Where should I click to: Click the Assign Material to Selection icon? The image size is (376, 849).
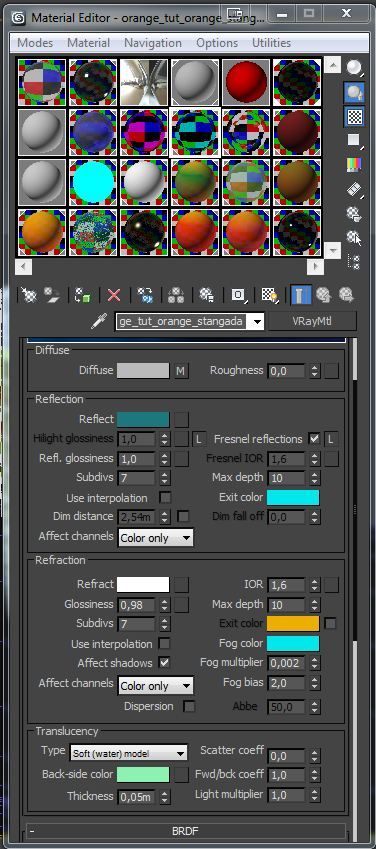click(82, 295)
